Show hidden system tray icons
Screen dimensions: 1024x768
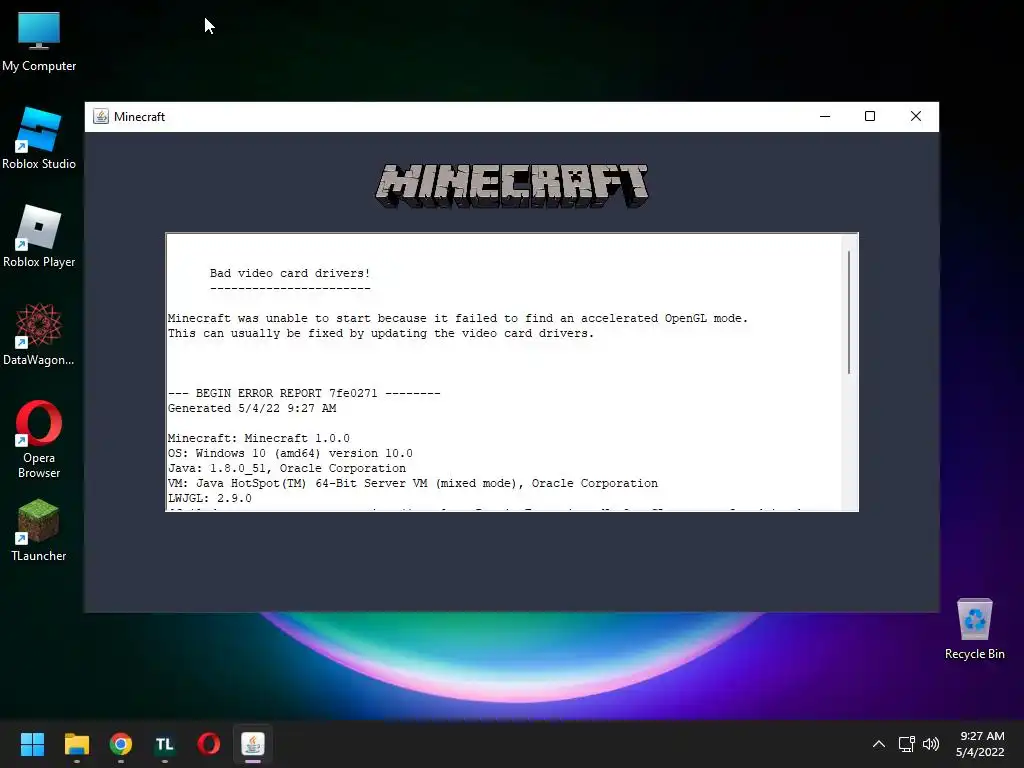[x=879, y=744]
